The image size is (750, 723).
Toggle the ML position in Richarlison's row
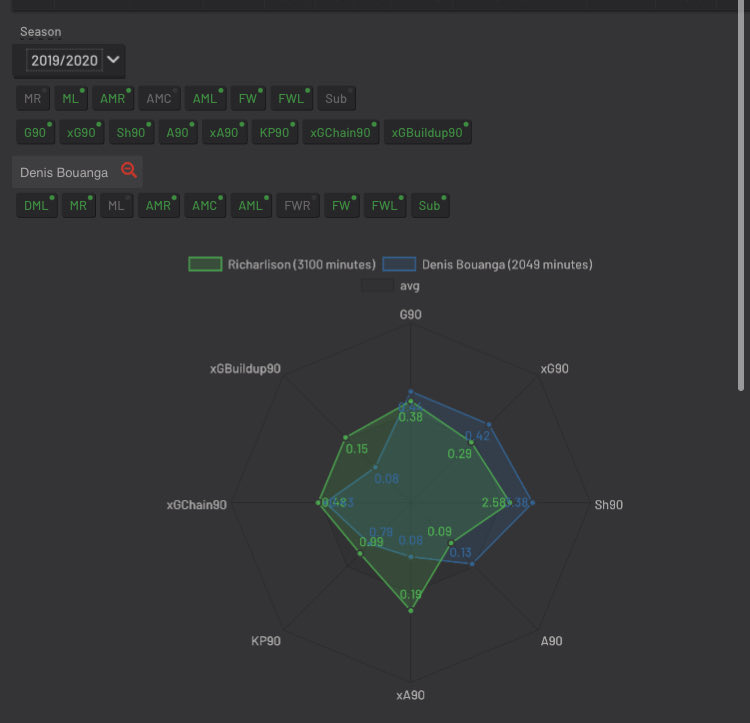point(71,99)
